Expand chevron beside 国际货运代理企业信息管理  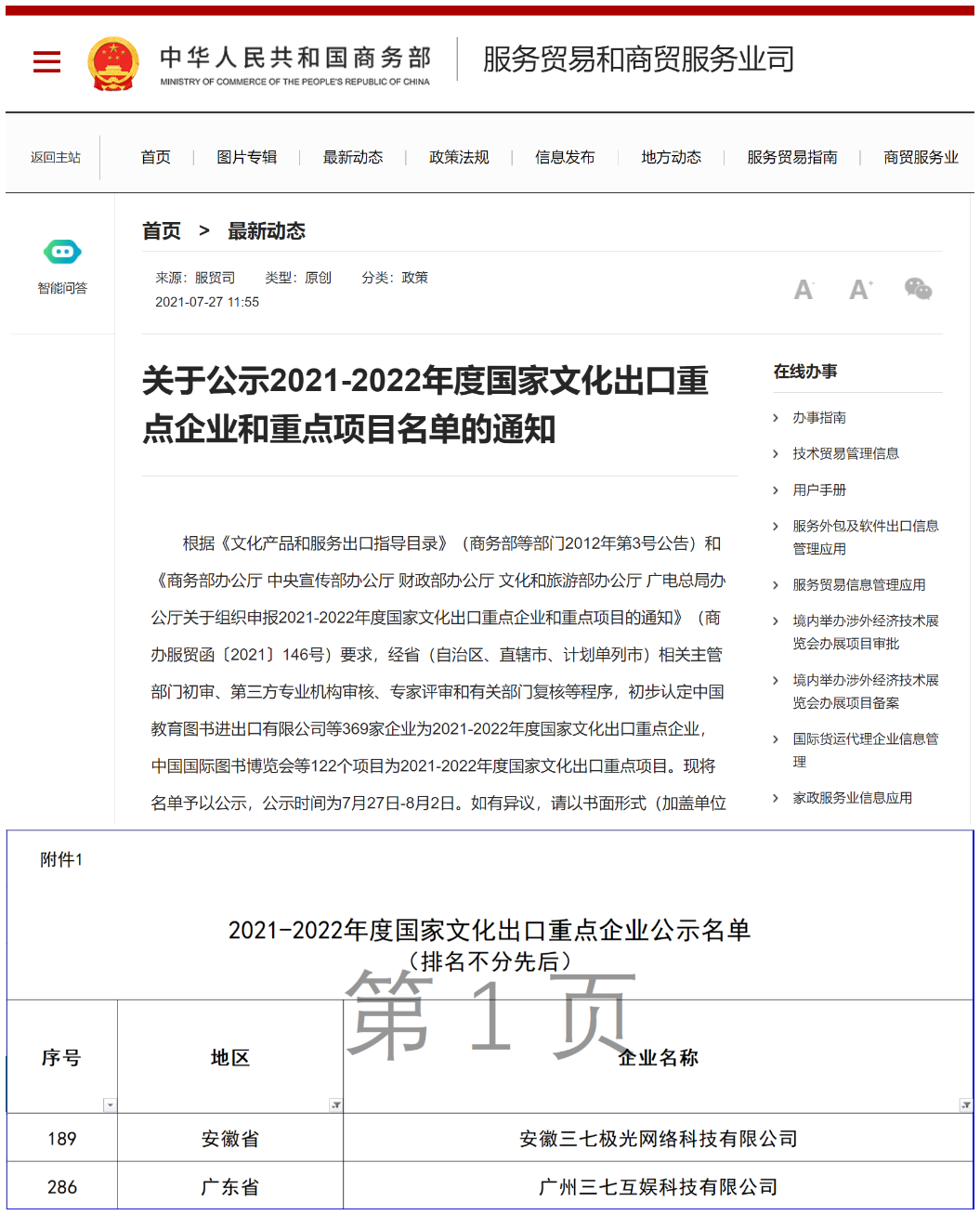pos(776,739)
